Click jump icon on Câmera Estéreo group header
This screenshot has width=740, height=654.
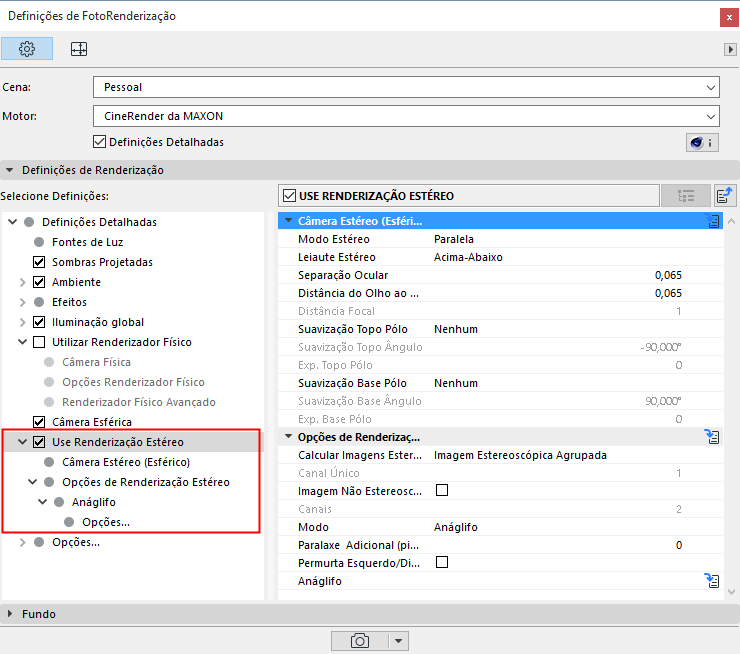713,220
